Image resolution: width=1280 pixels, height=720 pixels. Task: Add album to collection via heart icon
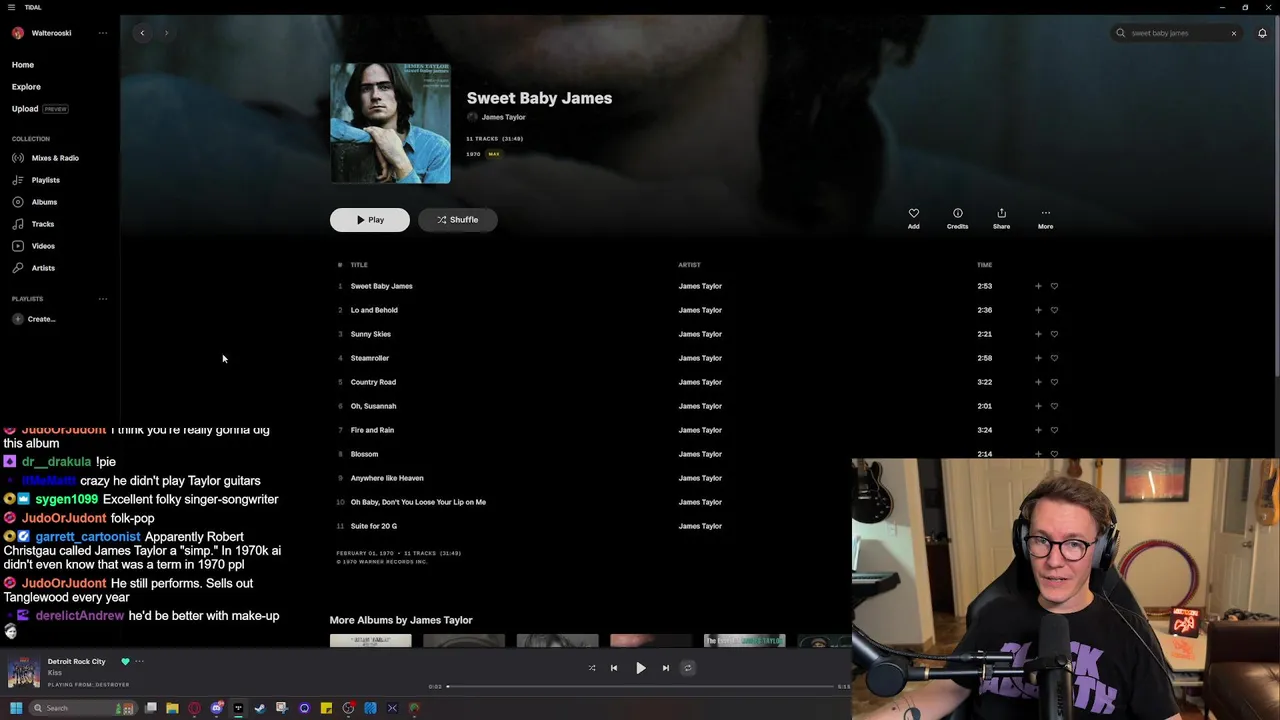pyautogui.click(x=913, y=218)
